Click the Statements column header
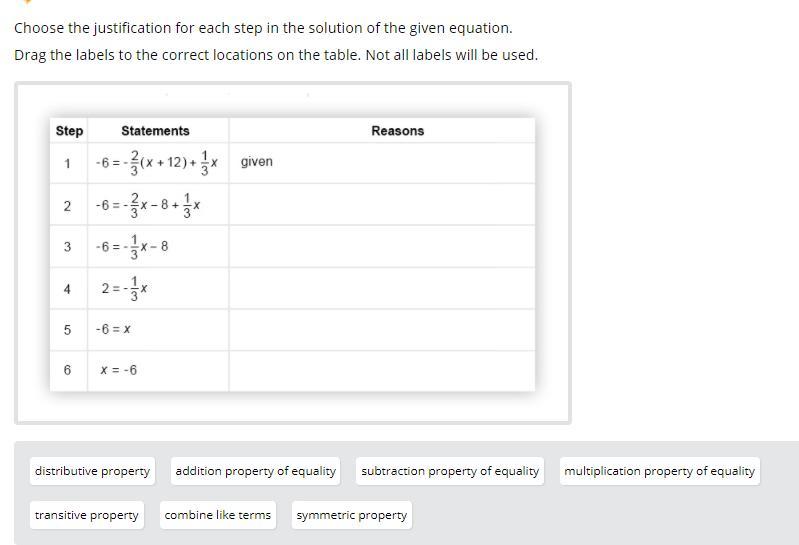This screenshot has width=799, height=545. 155,131
